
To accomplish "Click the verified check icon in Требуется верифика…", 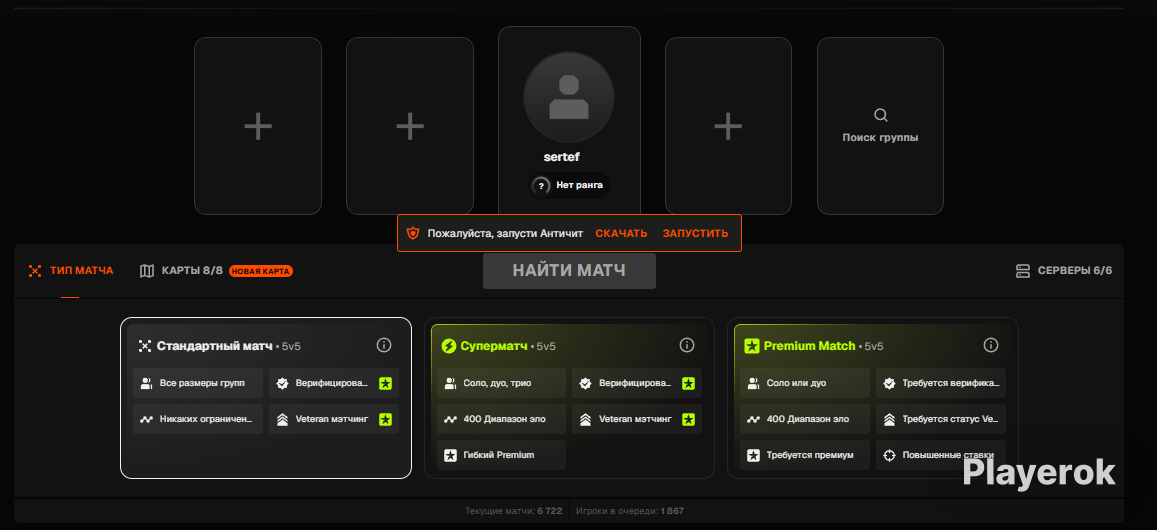I will coord(889,383).
